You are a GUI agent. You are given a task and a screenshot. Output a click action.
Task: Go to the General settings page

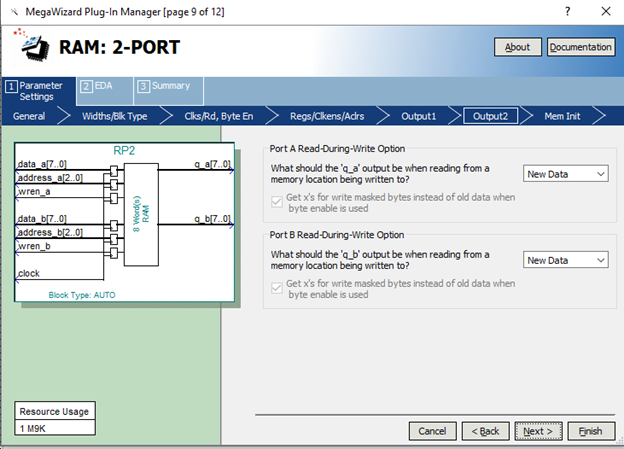(x=29, y=116)
